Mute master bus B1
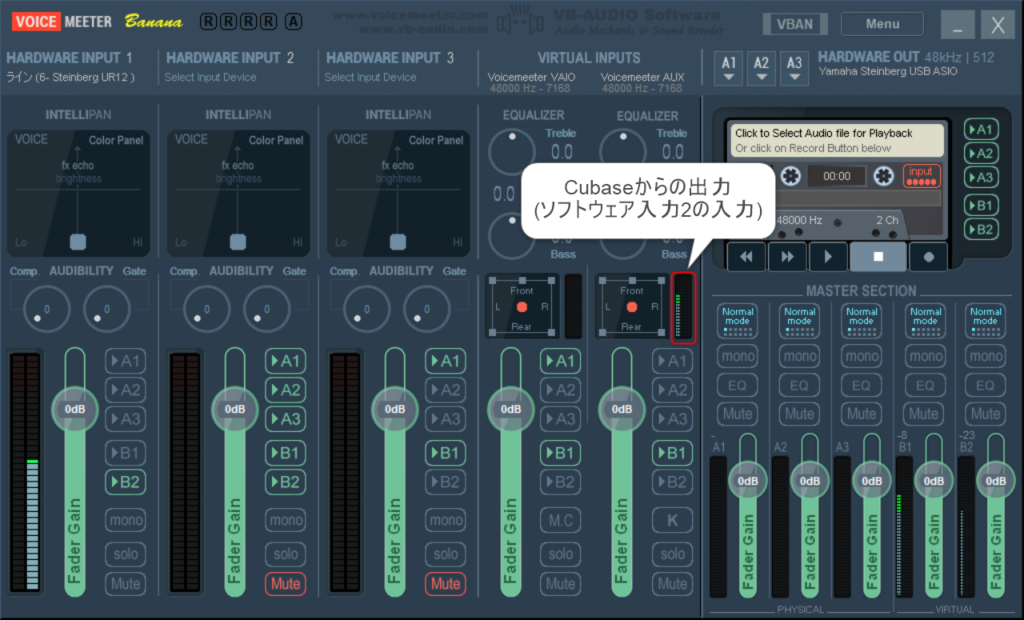Screen dimensions: 1024x620 tap(923, 414)
